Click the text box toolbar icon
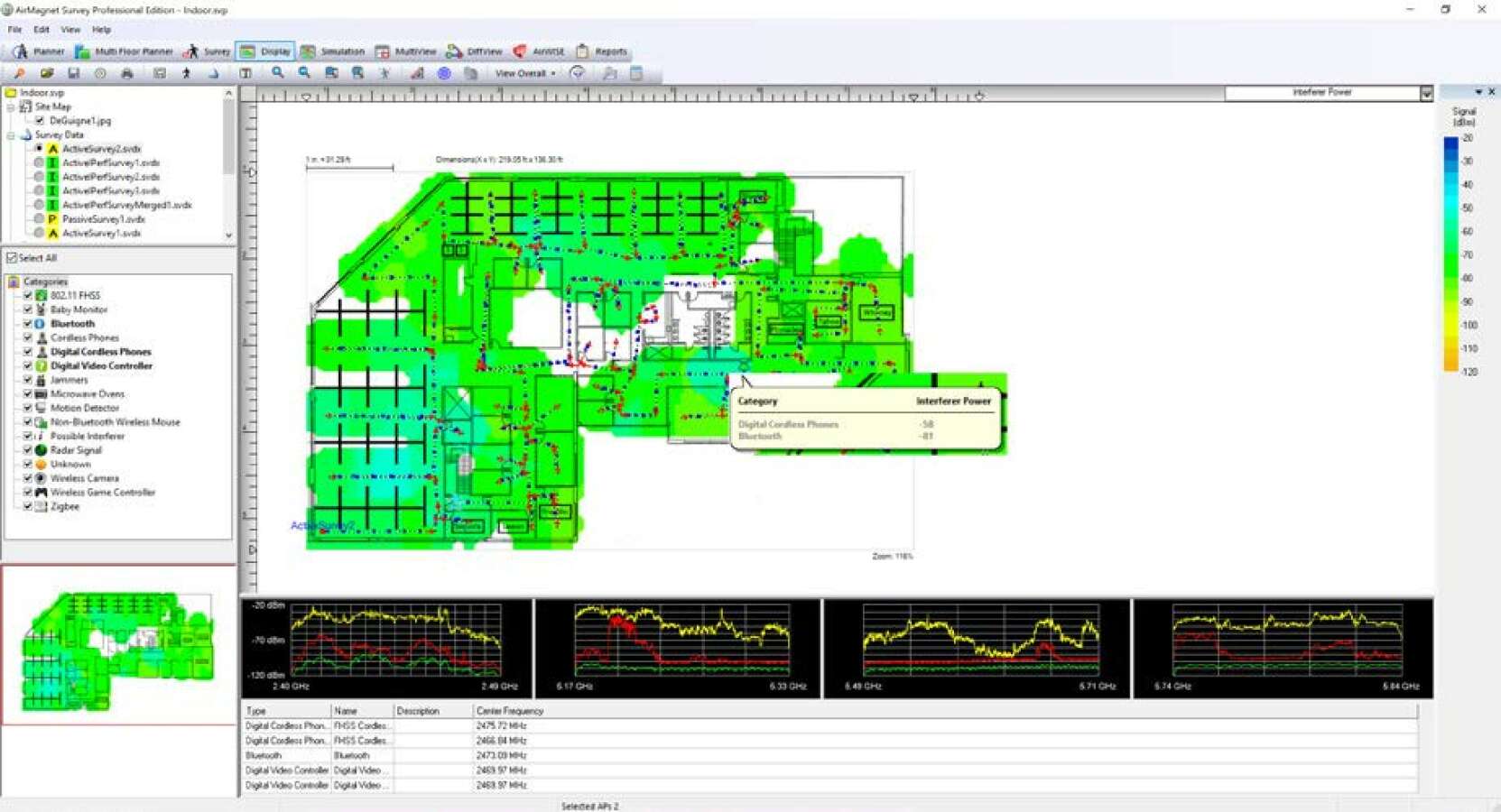 click(x=246, y=73)
